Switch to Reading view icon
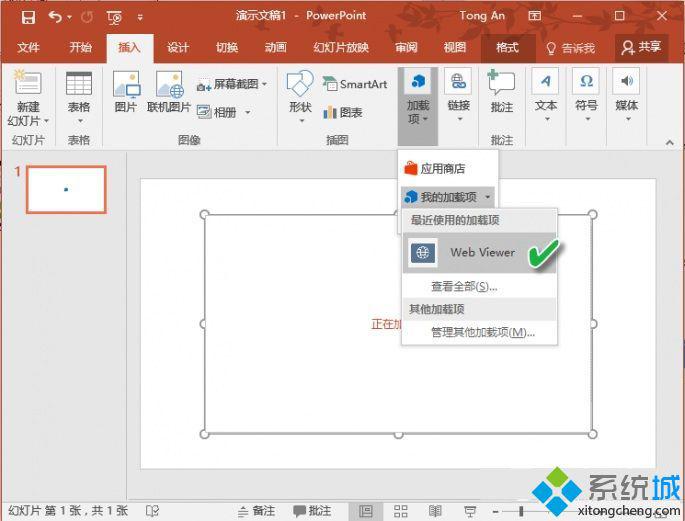This screenshot has height=521, width=685. click(x=435, y=511)
